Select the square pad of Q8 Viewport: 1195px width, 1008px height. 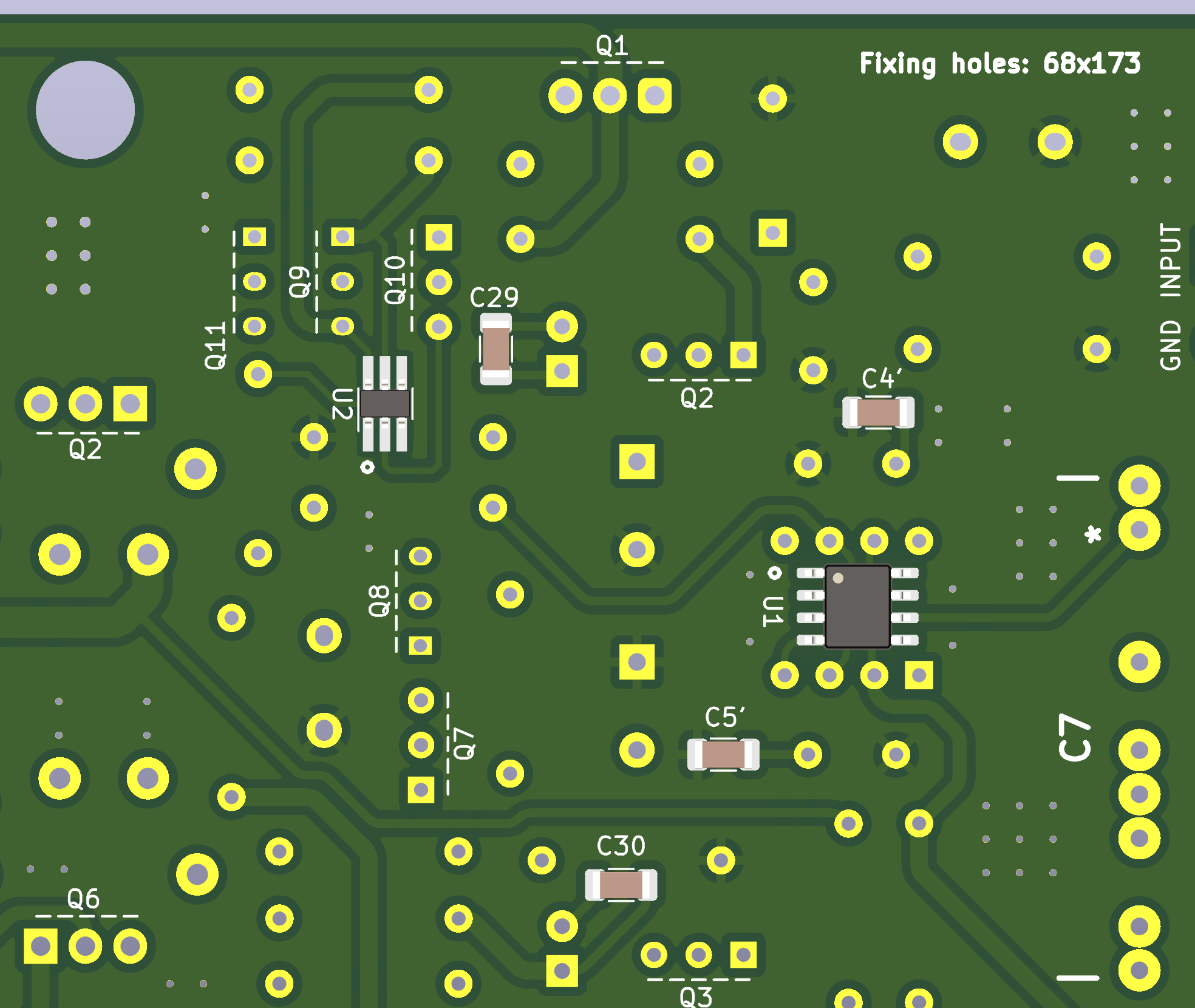(420, 645)
